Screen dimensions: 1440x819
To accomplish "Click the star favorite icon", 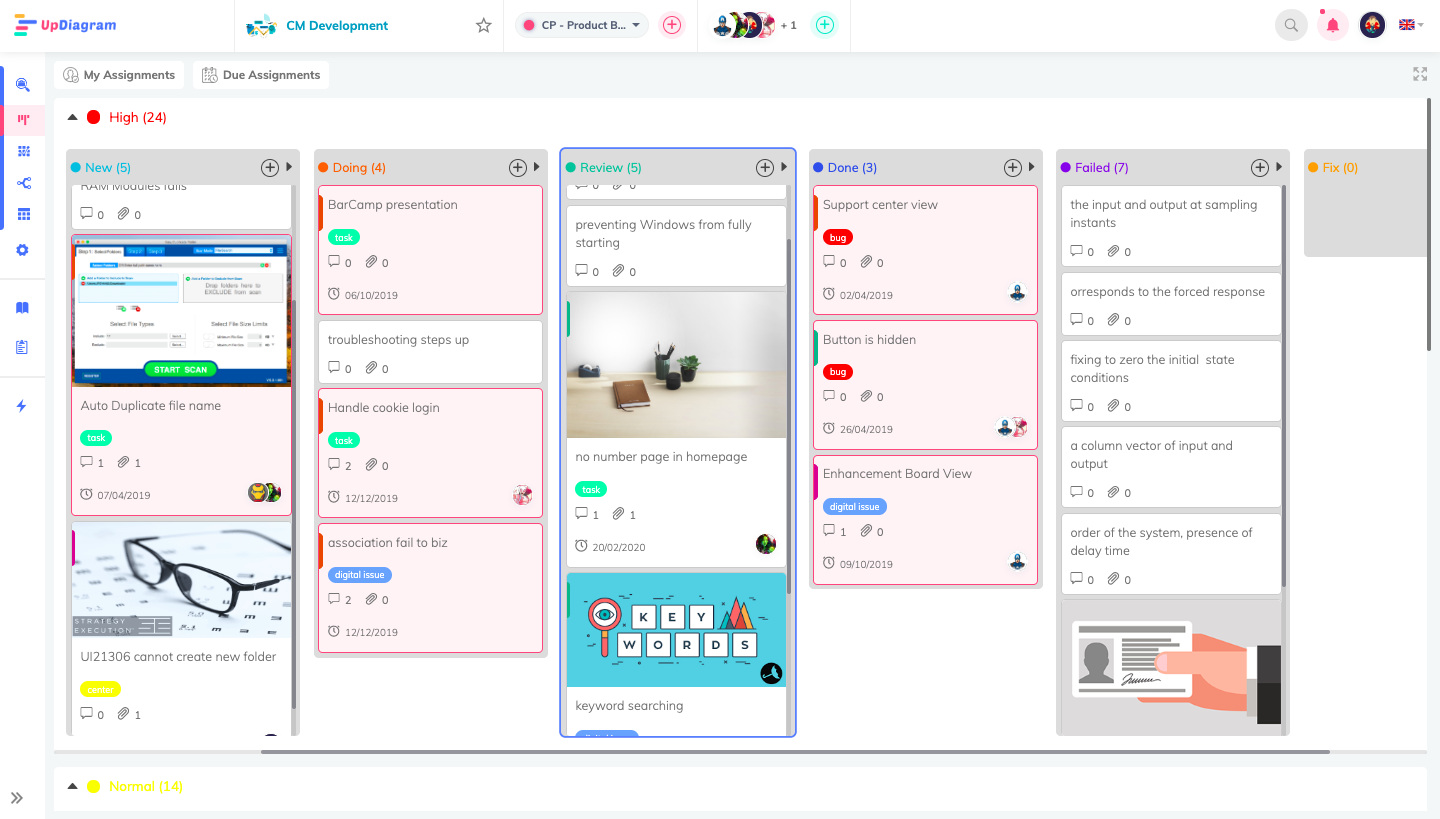I will (x=484, y=26).
